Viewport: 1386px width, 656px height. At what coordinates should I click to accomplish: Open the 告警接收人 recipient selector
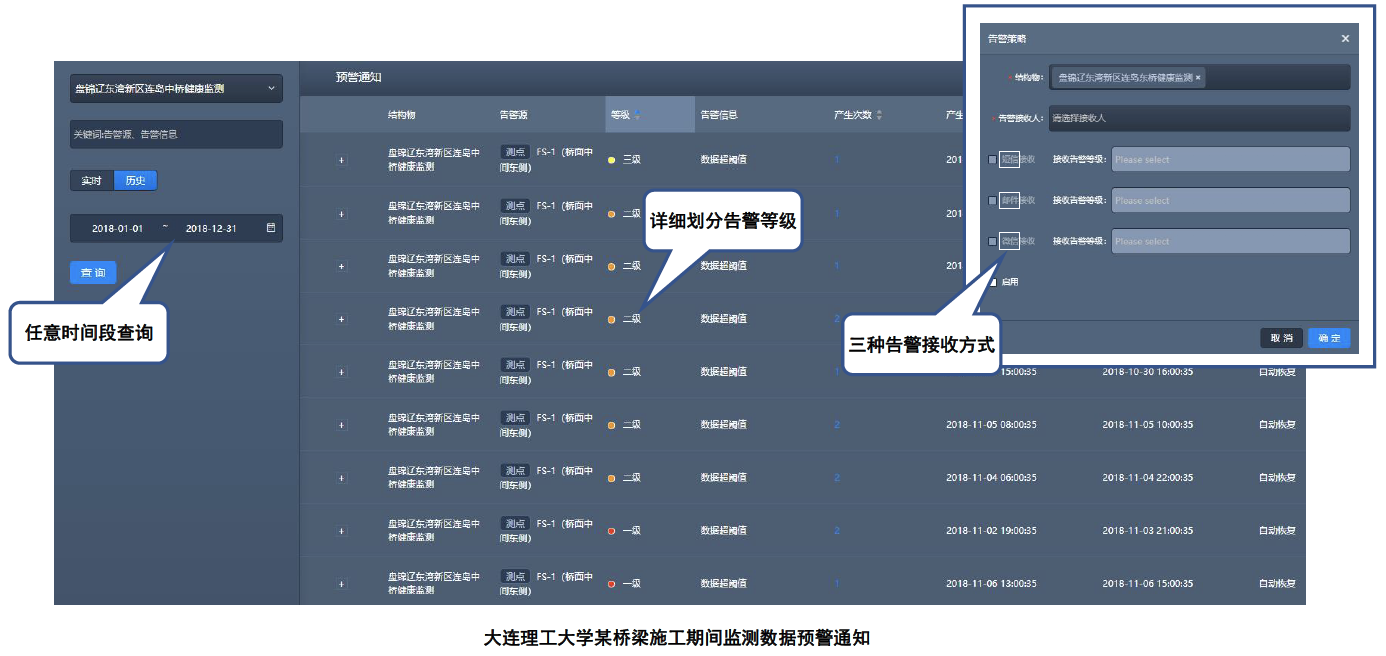(1199, 118)
